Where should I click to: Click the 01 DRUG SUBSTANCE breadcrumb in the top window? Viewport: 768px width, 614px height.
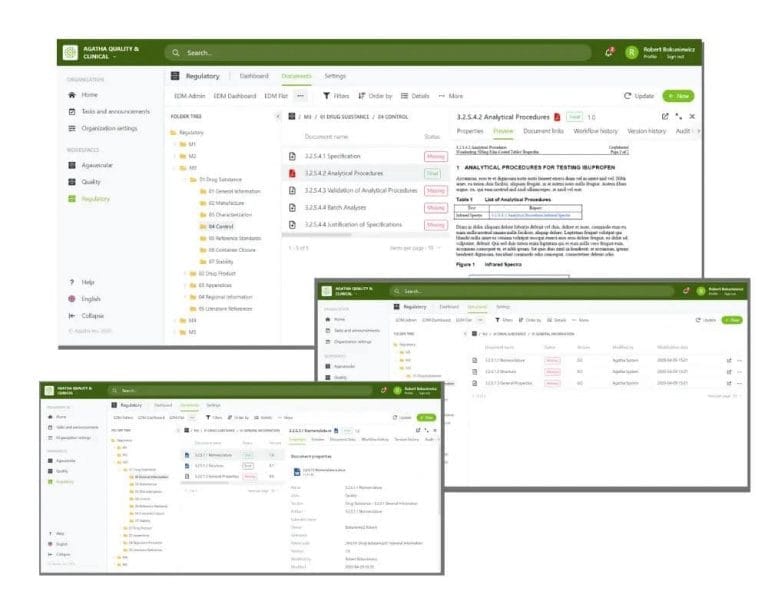pyautogui.click(x=344, y=117)
